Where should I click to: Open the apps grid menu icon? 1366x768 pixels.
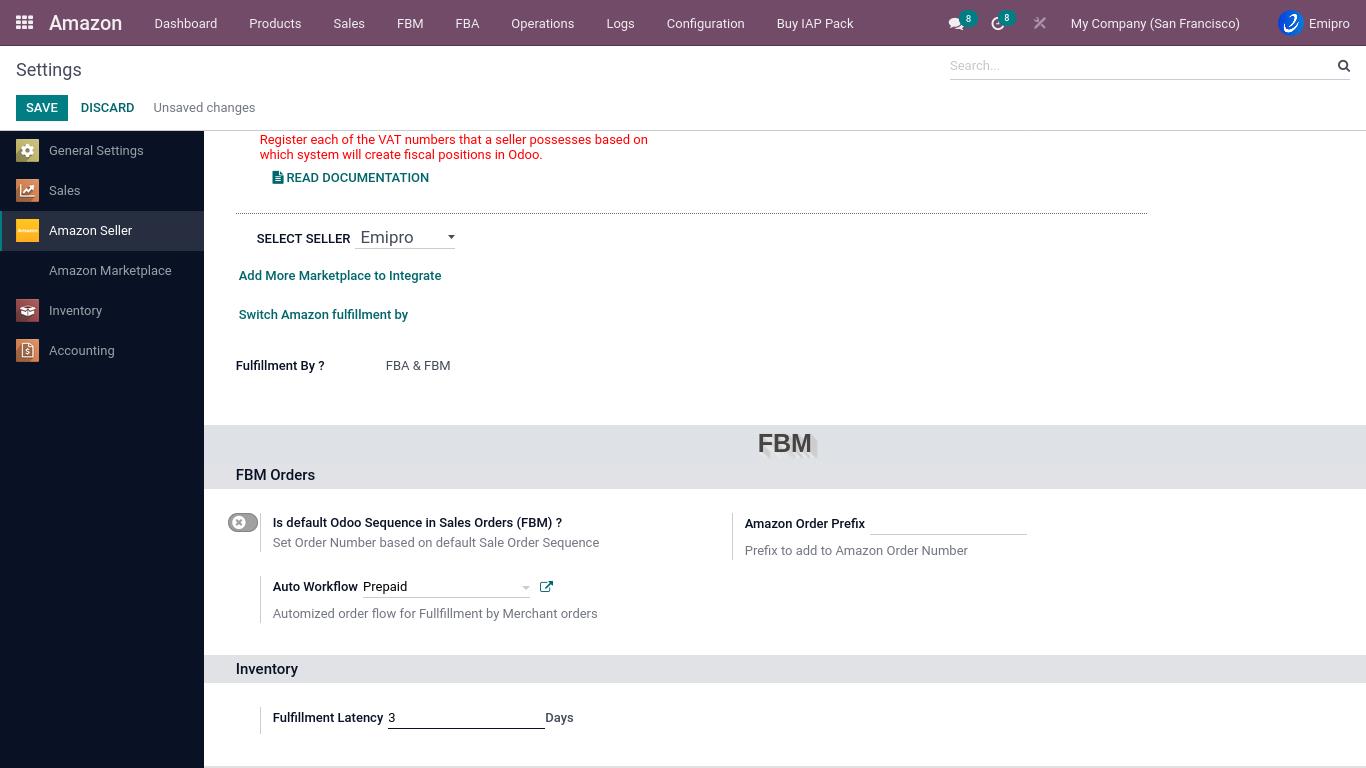[25, 22]
